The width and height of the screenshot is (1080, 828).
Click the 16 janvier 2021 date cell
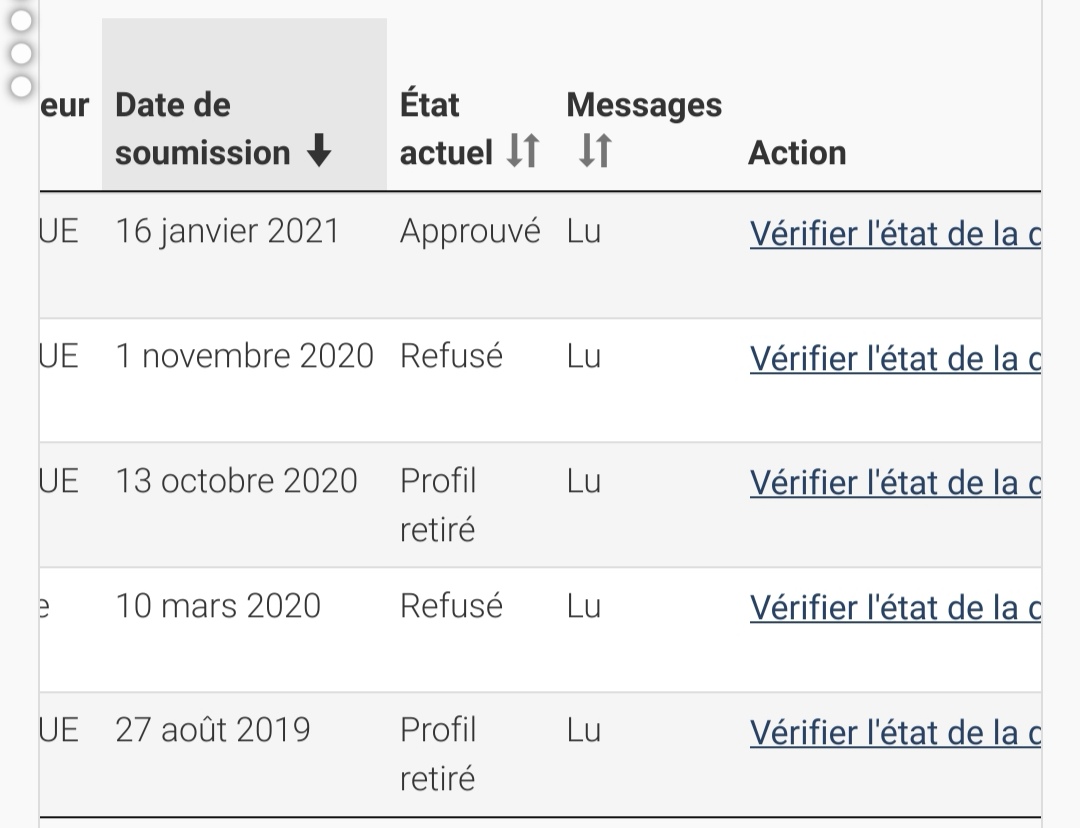point(227,231)
